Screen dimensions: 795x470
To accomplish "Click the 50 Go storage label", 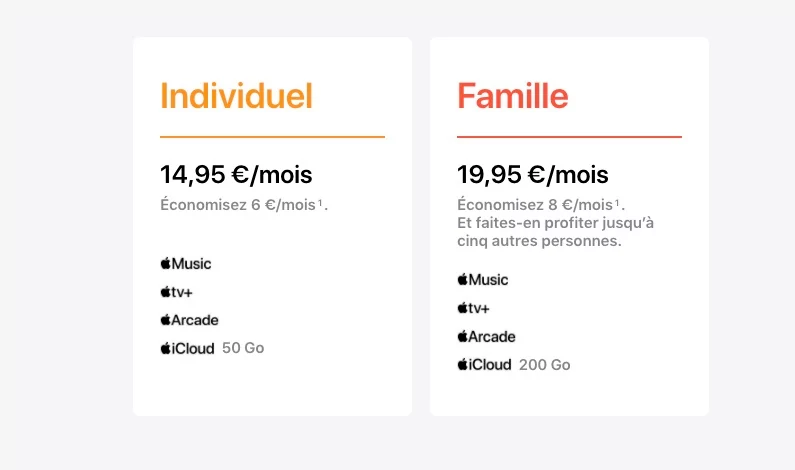I will click(243, 348).
